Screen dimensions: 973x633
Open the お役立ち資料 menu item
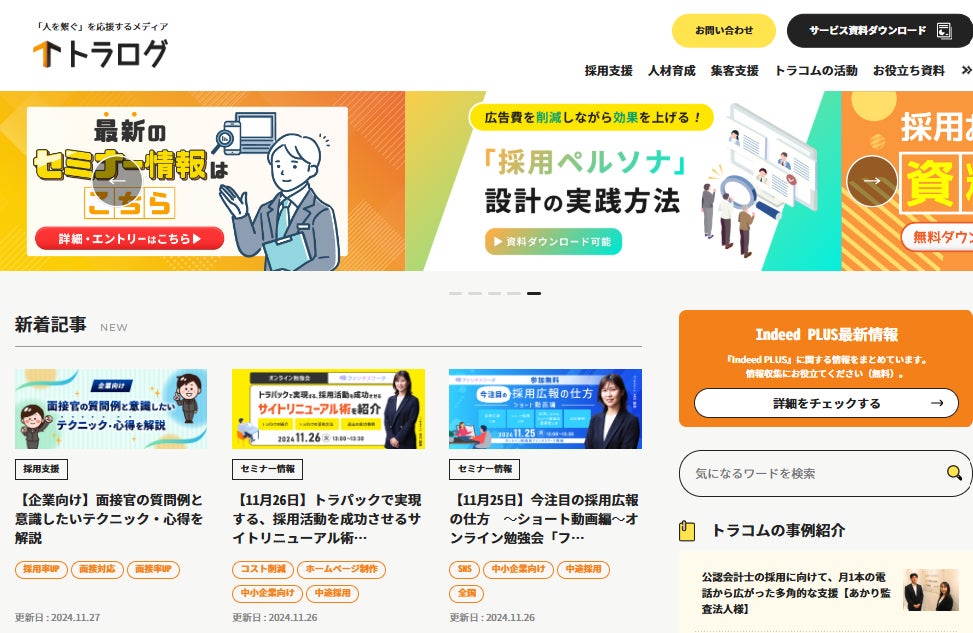click(908, 71)
